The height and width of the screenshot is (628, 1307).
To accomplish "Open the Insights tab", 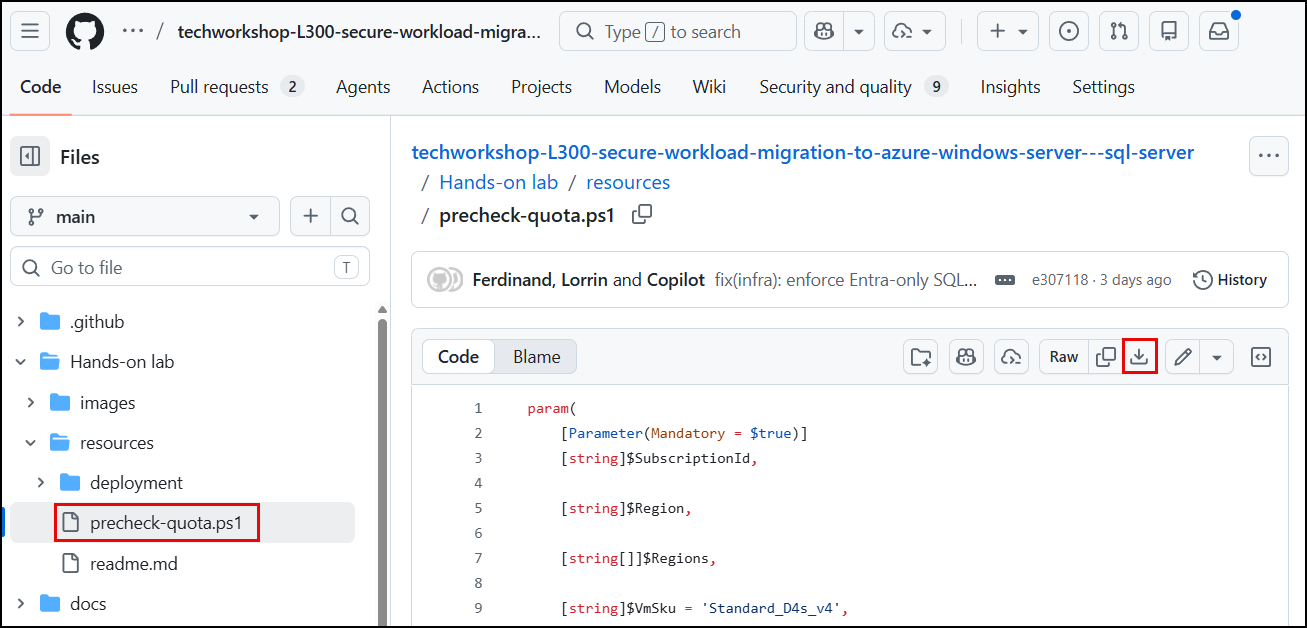I will (x=1010, y=87).
